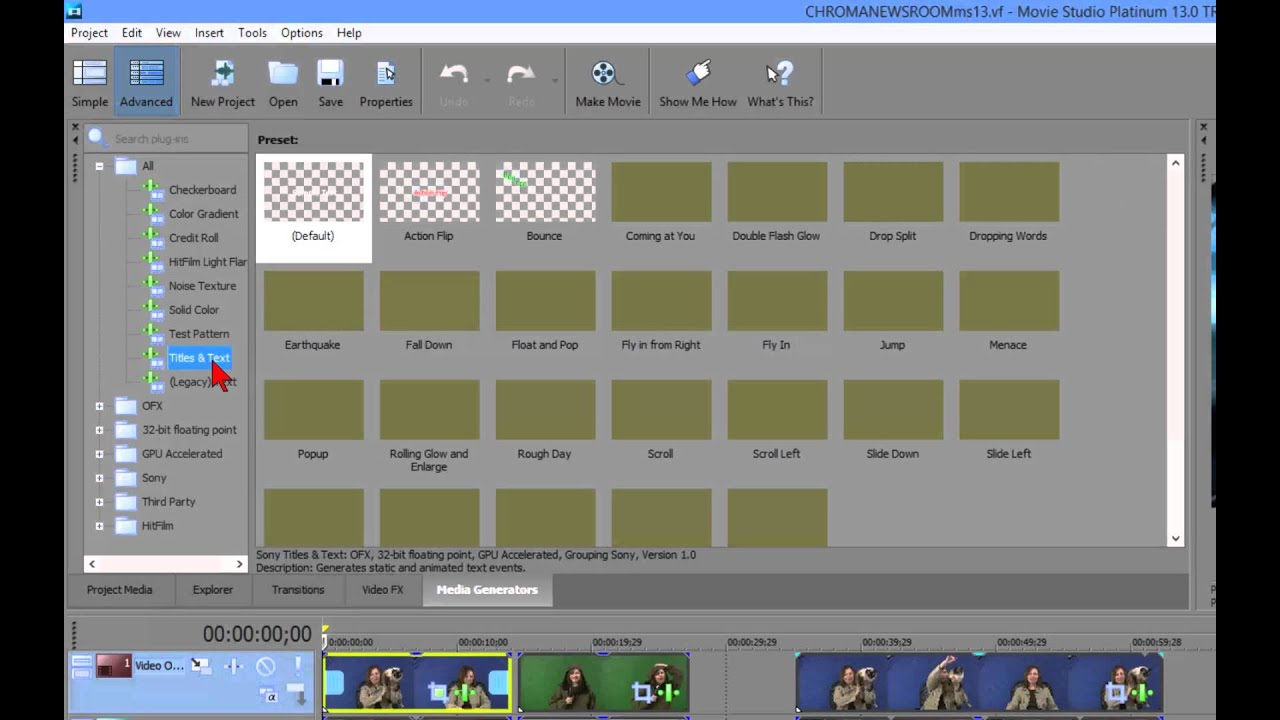Open the Tools menu
The width and height of the screenshot is (1280, 720).
pyautogui.click(x=252, y=33)
